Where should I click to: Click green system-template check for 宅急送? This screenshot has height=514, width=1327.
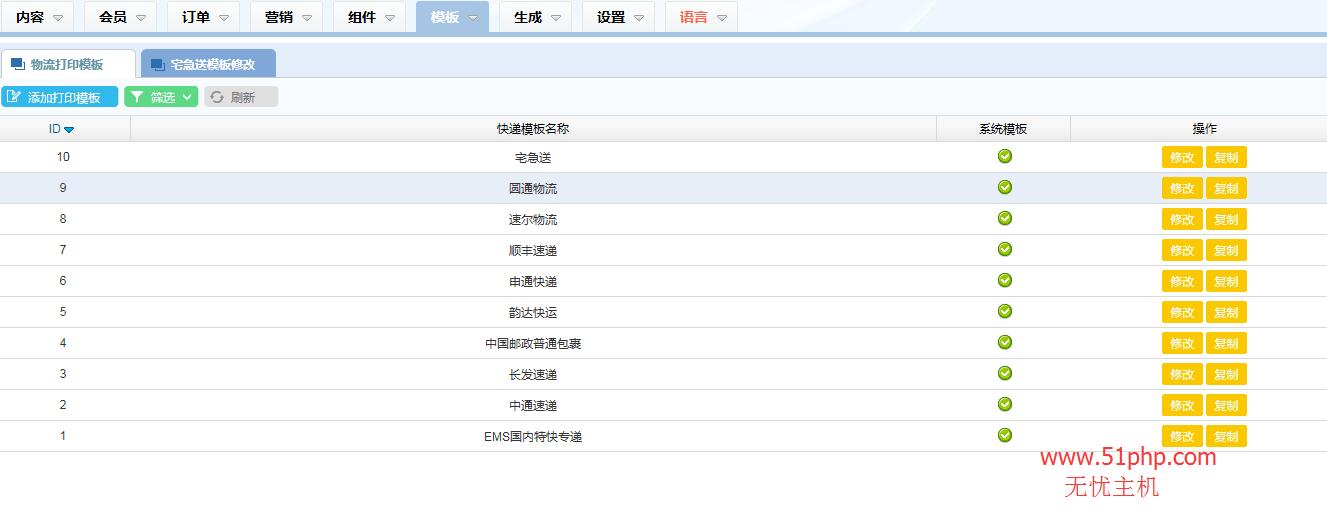1005,156
